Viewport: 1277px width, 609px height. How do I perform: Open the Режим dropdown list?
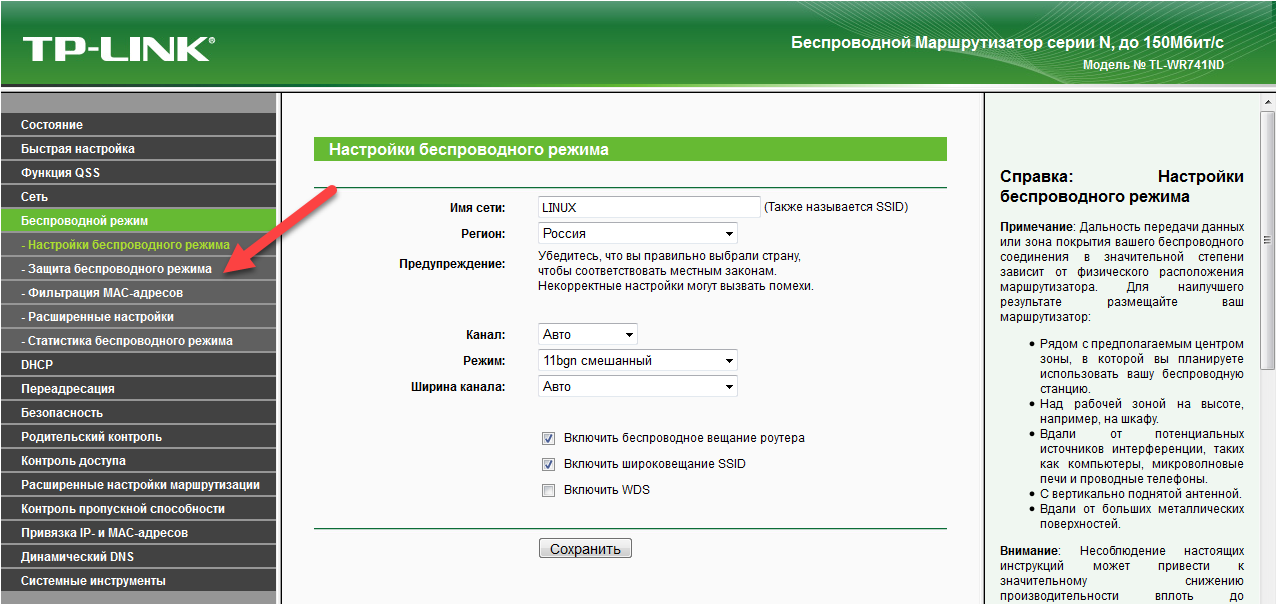[x=637, y=360]
